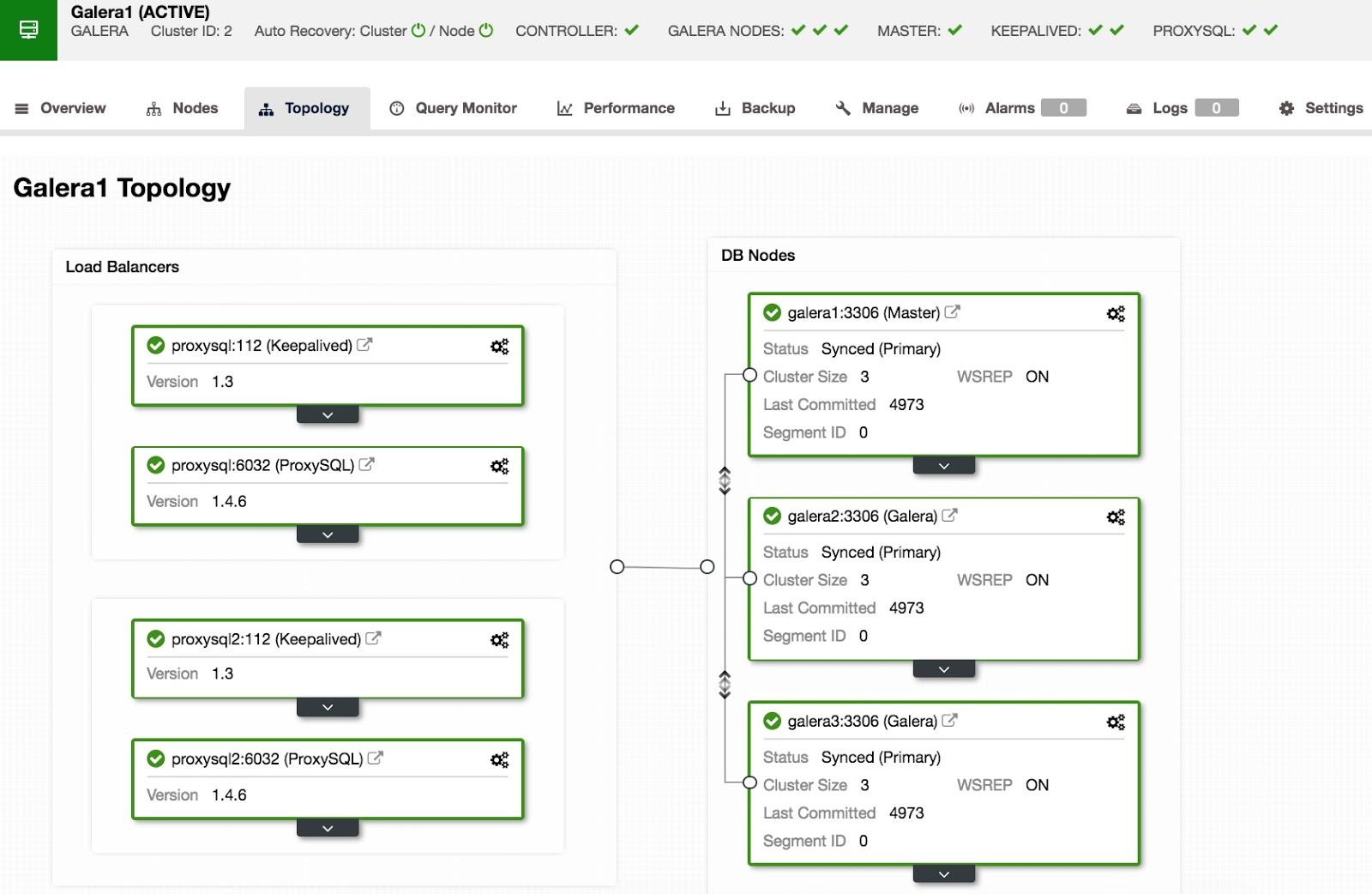Click the Galera1 (ACTIVE) cluster name
This screenshot has height=894, width=1372.
140,12
